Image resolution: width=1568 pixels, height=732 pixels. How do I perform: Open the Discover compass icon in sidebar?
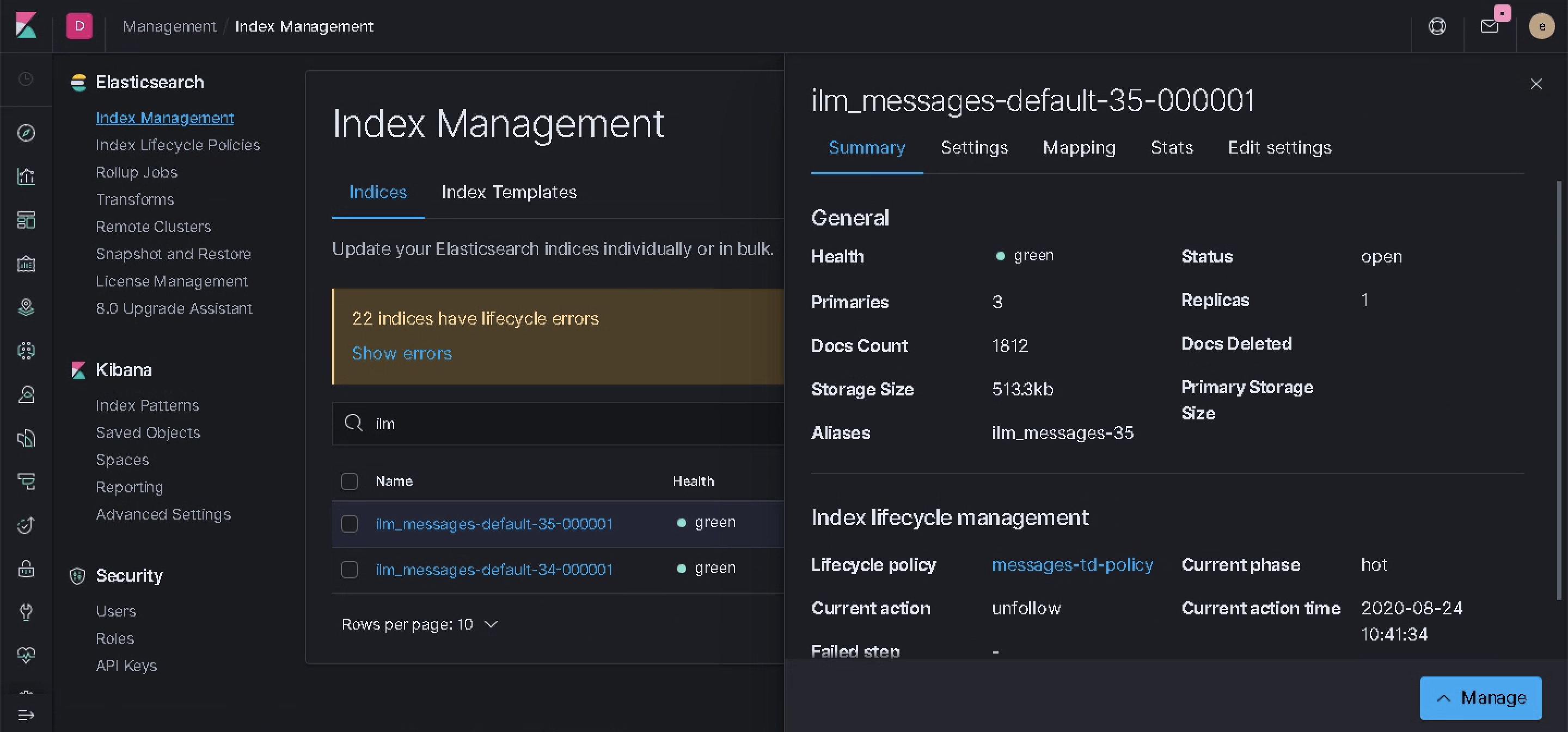click(26, 133)
